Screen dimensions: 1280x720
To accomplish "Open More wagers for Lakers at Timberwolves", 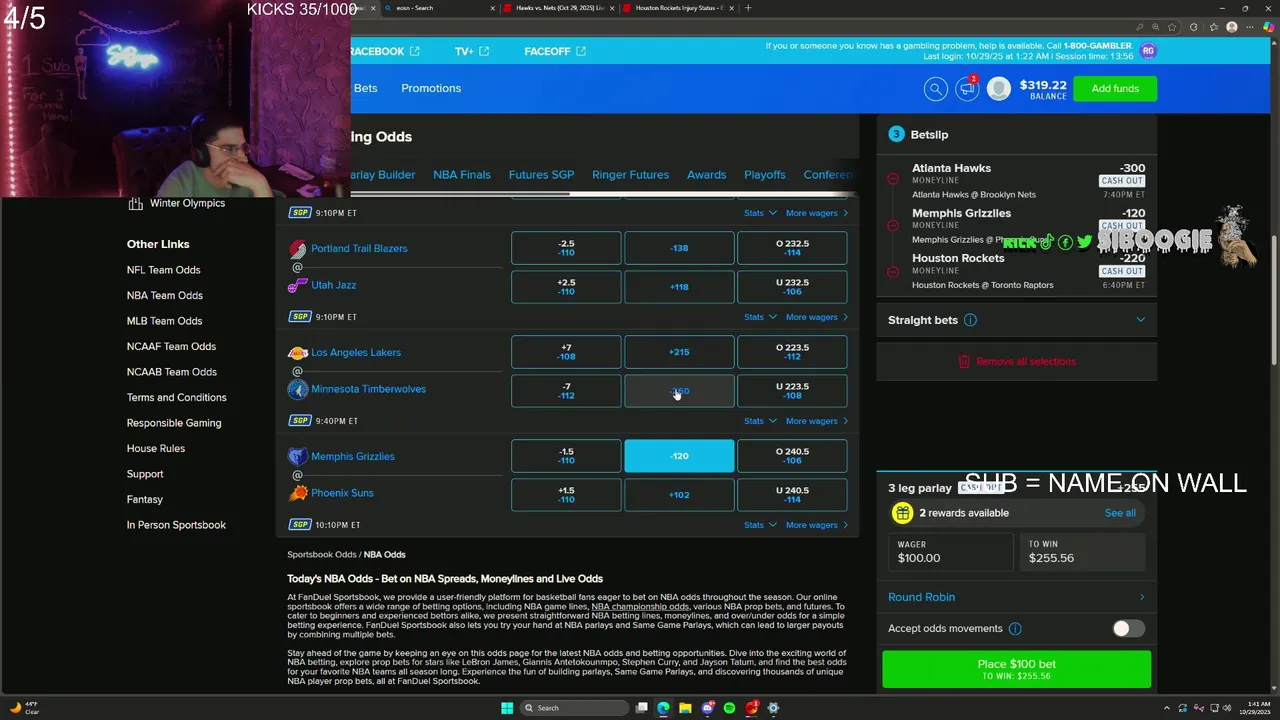I will coord(817,421).
